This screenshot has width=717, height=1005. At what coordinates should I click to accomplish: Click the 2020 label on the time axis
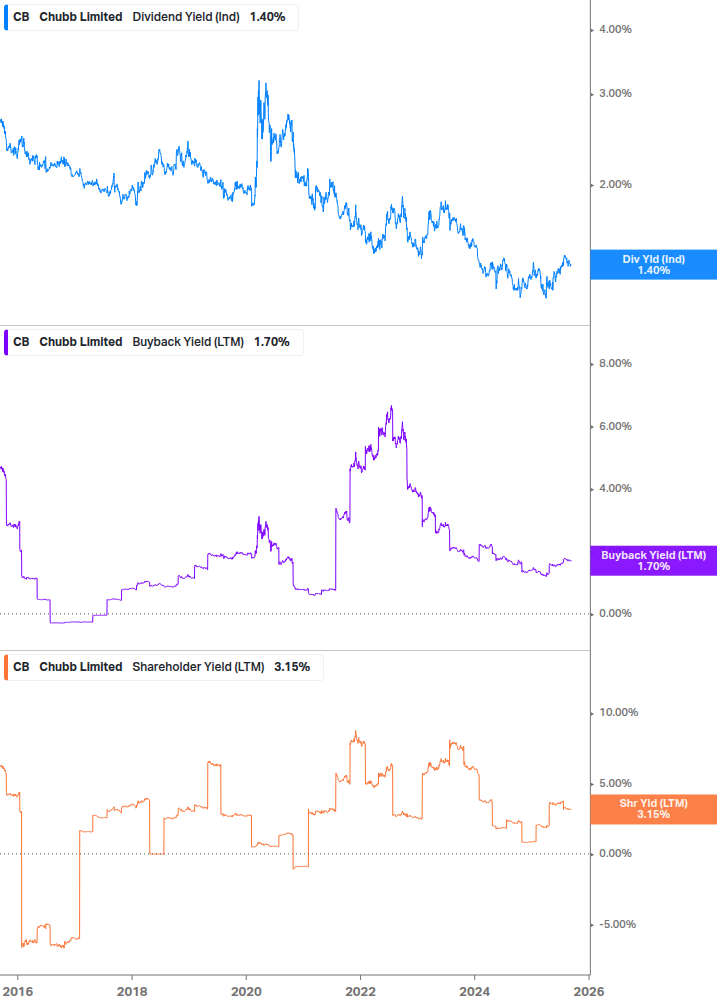(246, 992)
